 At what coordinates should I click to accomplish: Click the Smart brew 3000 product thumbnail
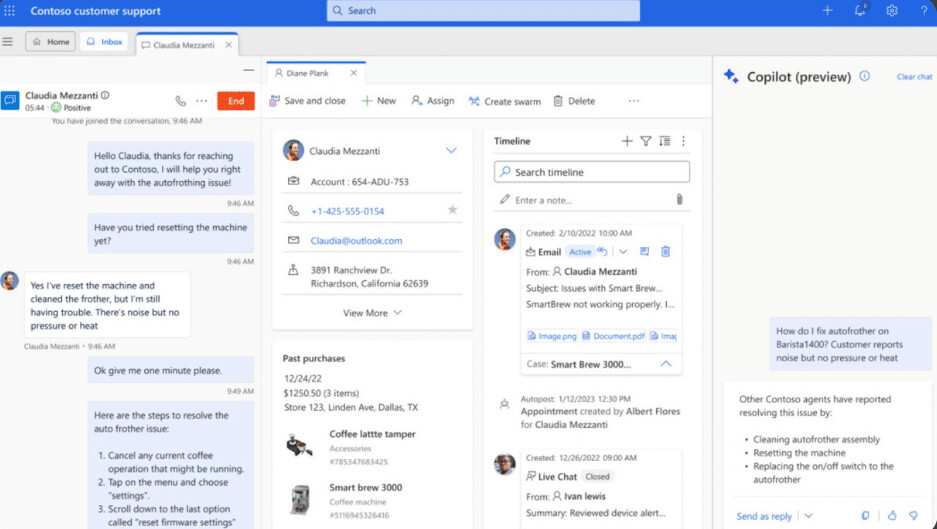point(299,500)
